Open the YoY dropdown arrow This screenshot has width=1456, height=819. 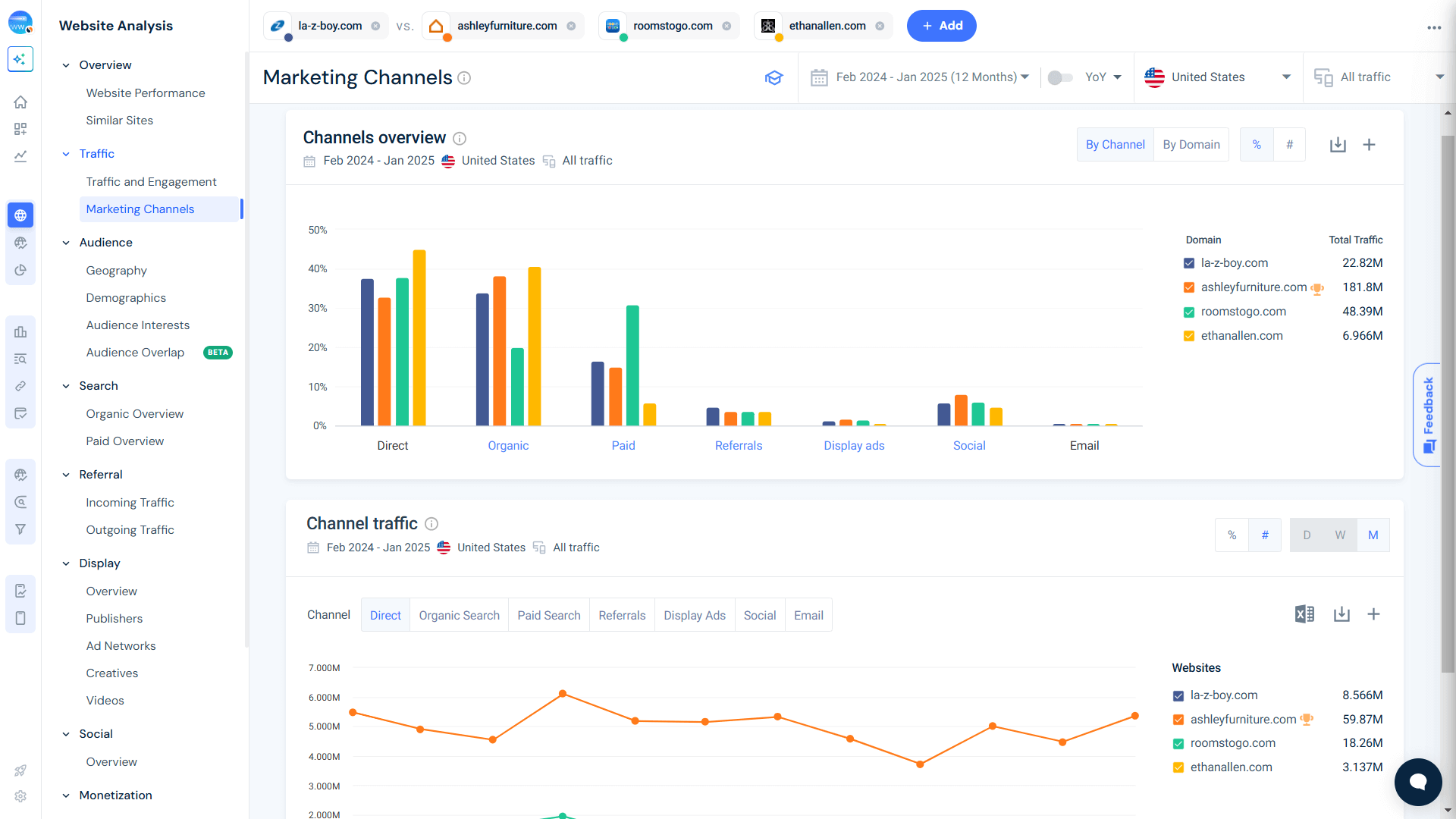[x=1117, y=77]
